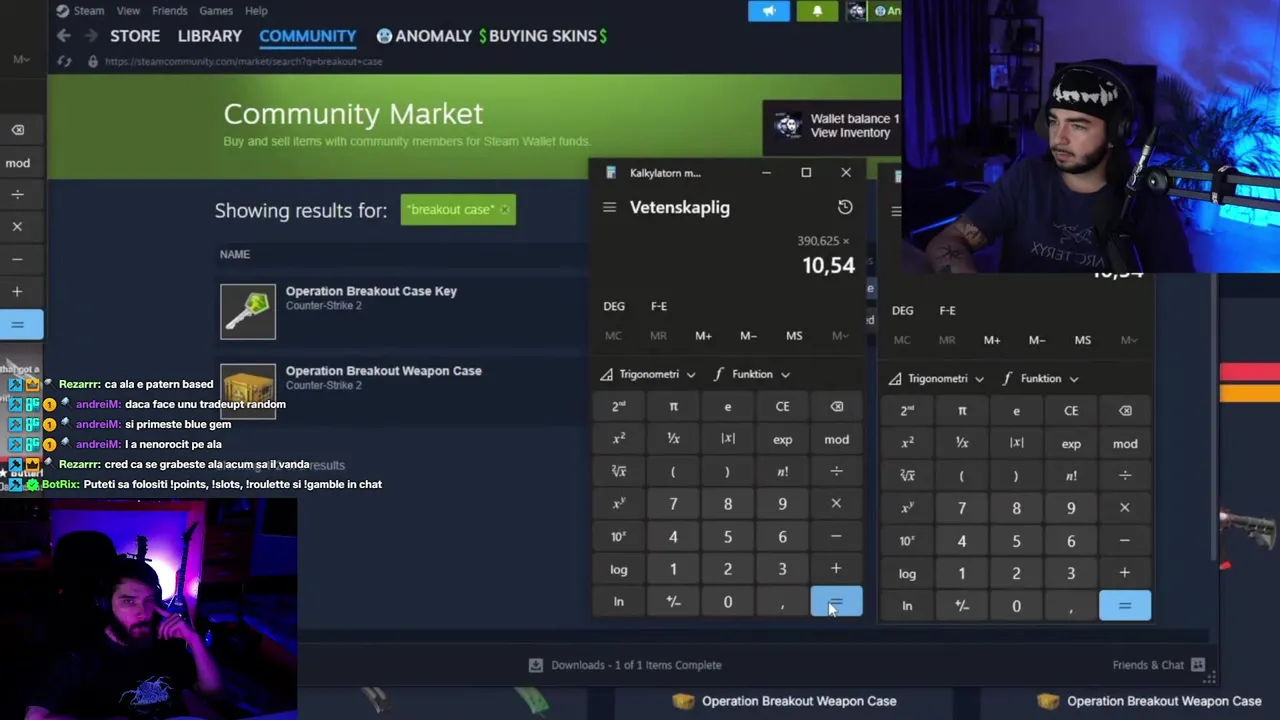
Task: Open navigation menu in front calculator
Action: pos(609,207)
